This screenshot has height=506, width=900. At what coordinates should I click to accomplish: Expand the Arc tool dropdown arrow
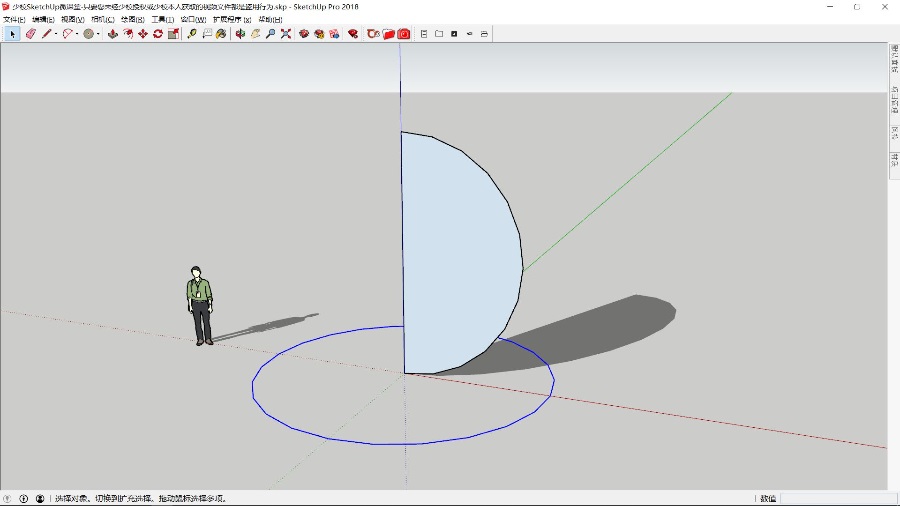click(78, 34)
